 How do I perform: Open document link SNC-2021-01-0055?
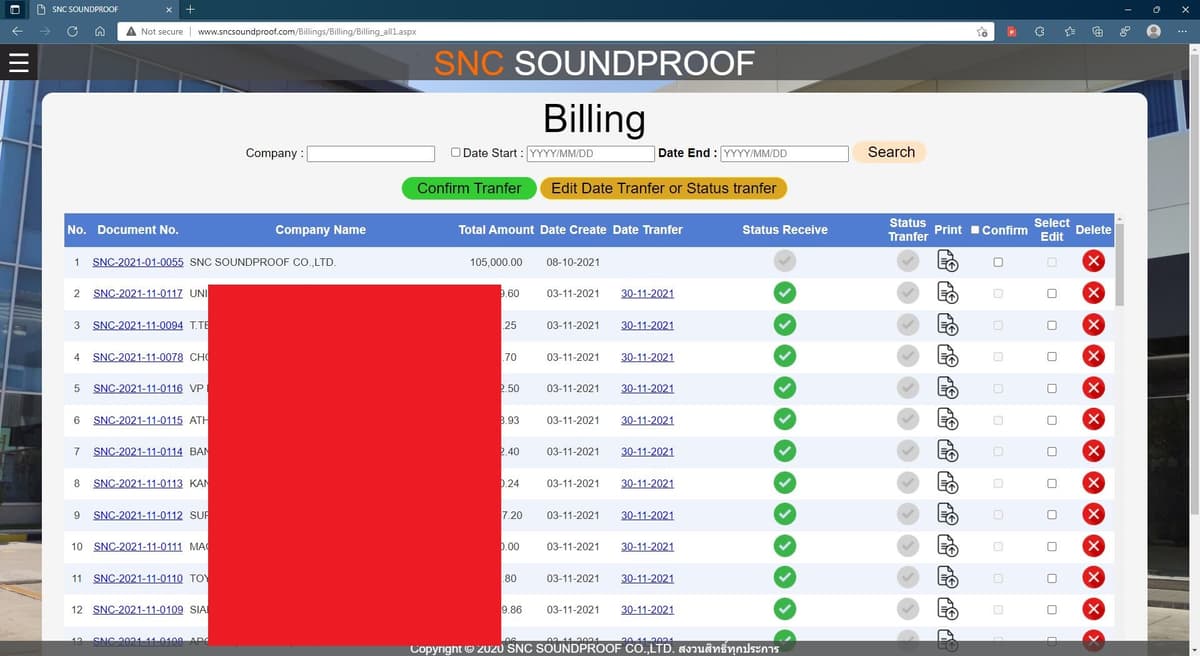(x=138, y=262)
